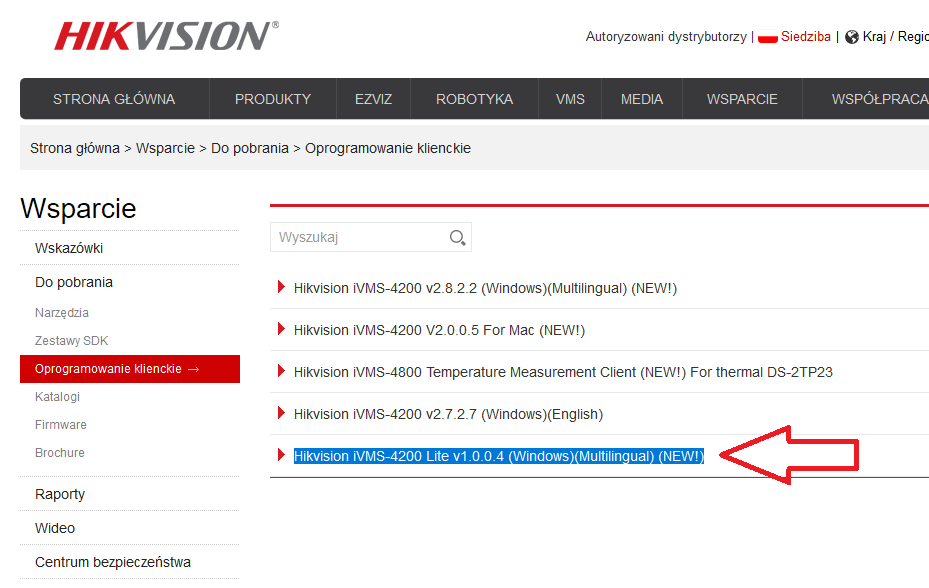Expand the iVMS-4200 Lite v1.0.0.4 arrow
This screenshot has width=929, height=588.
pos(281,455)
